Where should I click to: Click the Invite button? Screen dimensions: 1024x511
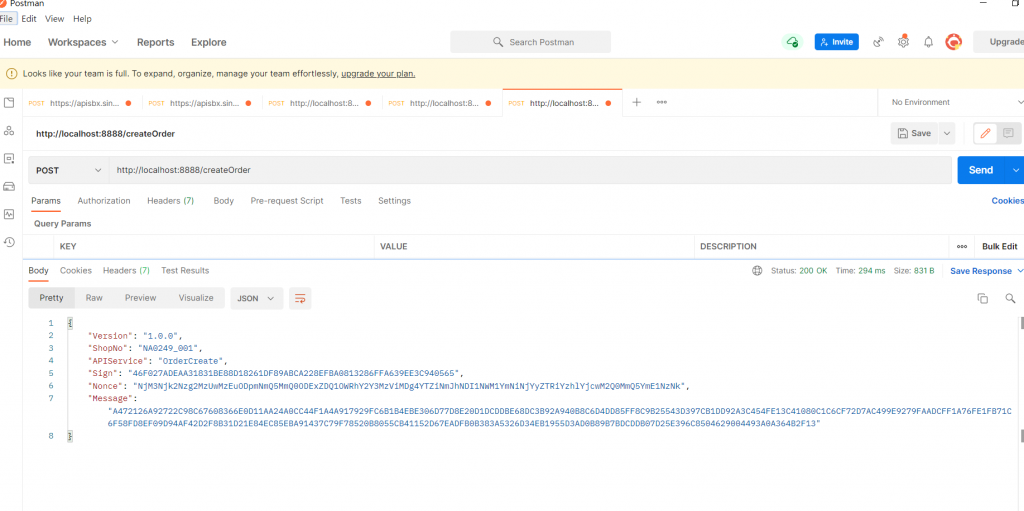pyautogui.click(x=837, y=42)
